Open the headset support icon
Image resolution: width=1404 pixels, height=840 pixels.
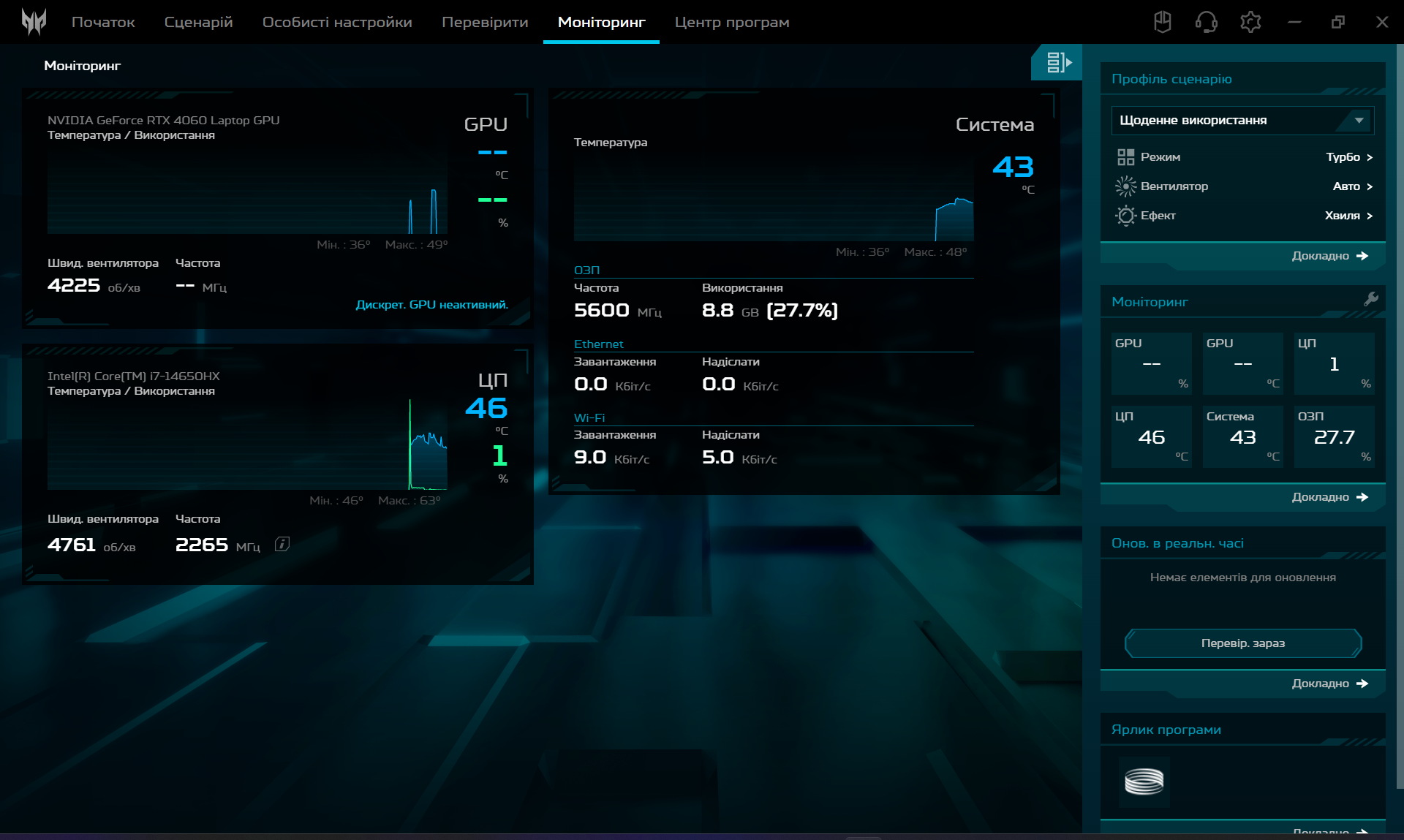[x=1207, y=22]
